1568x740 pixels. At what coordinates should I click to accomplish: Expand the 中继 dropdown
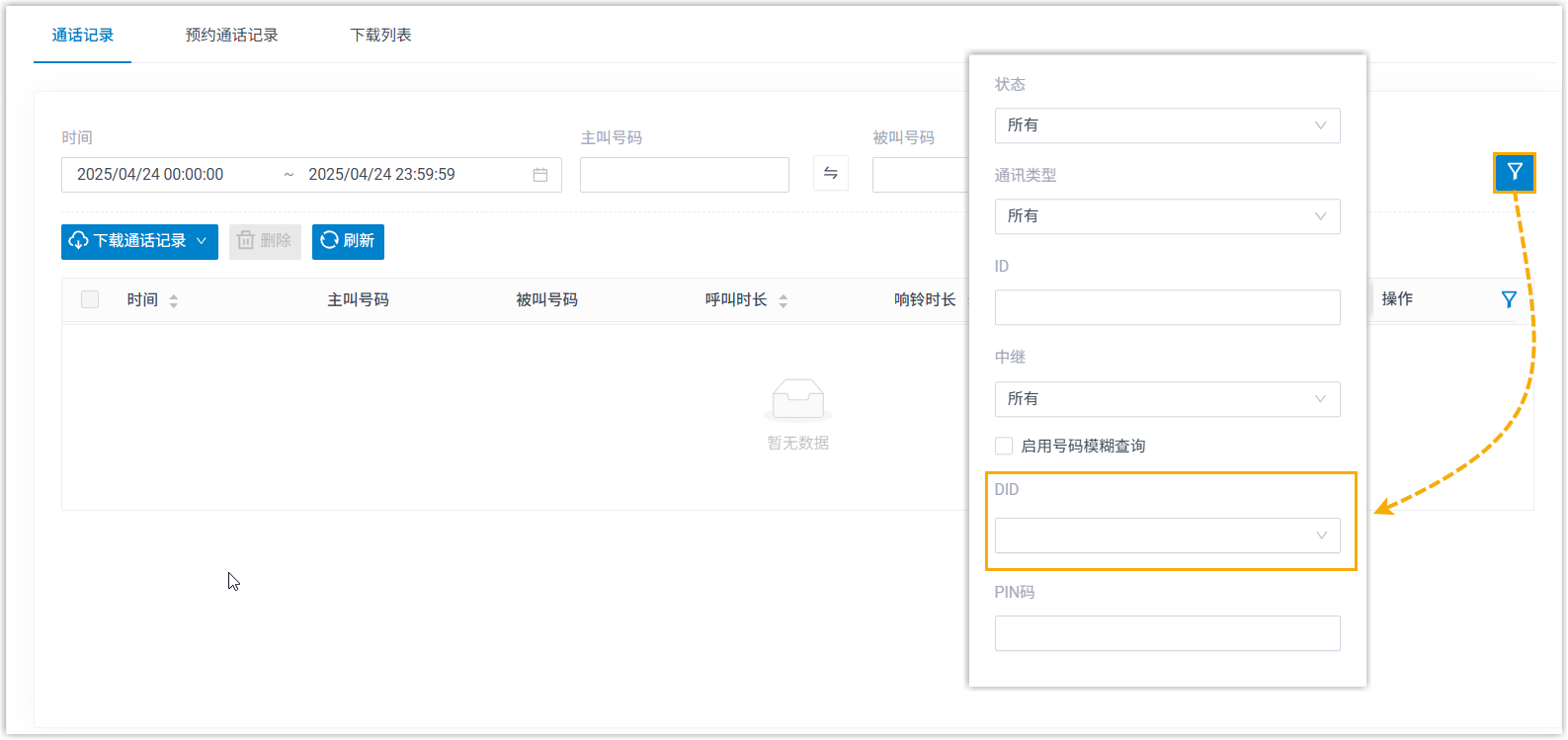pos(1167,399)
